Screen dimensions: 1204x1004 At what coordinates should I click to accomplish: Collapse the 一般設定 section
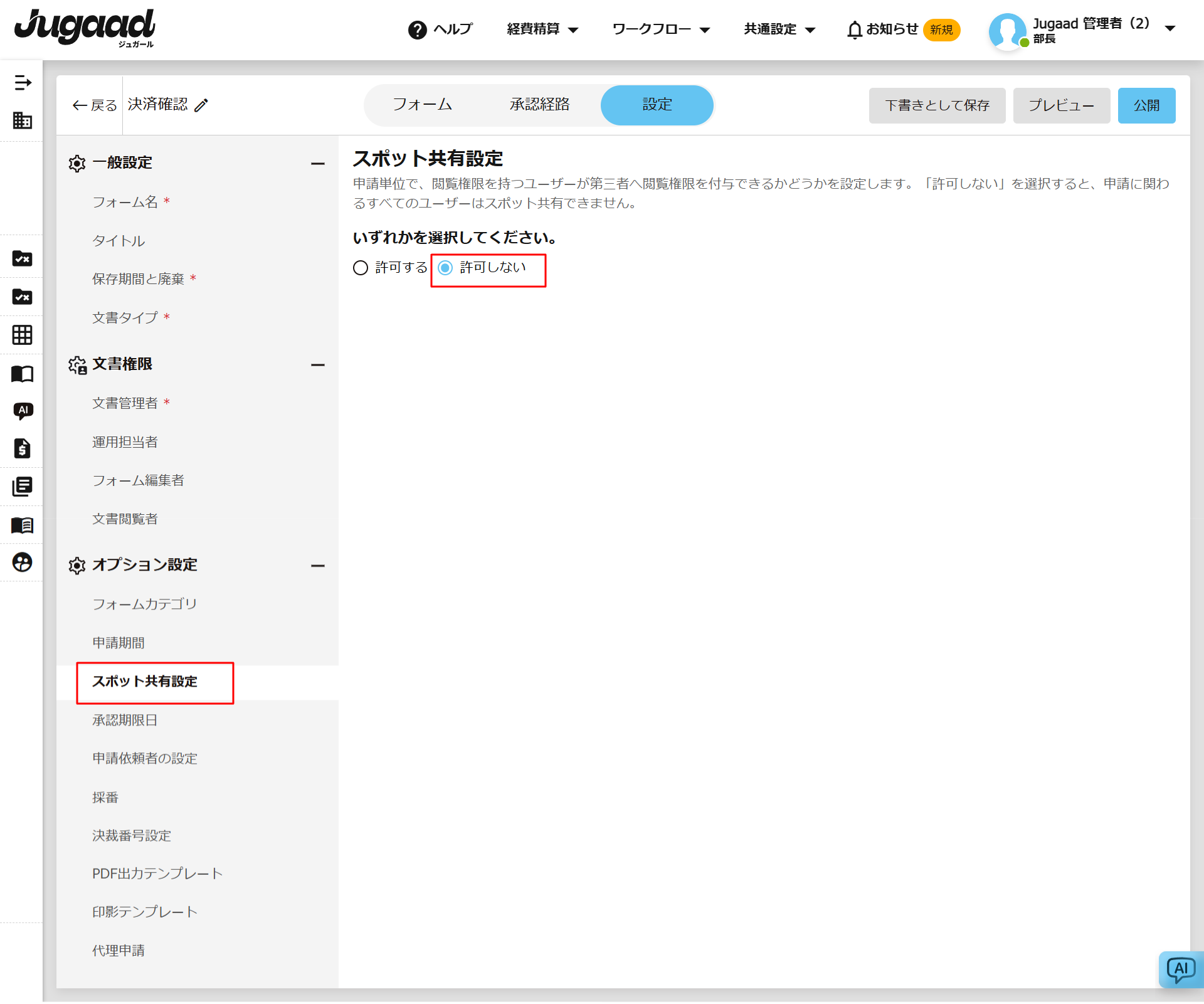pos(318,163)
